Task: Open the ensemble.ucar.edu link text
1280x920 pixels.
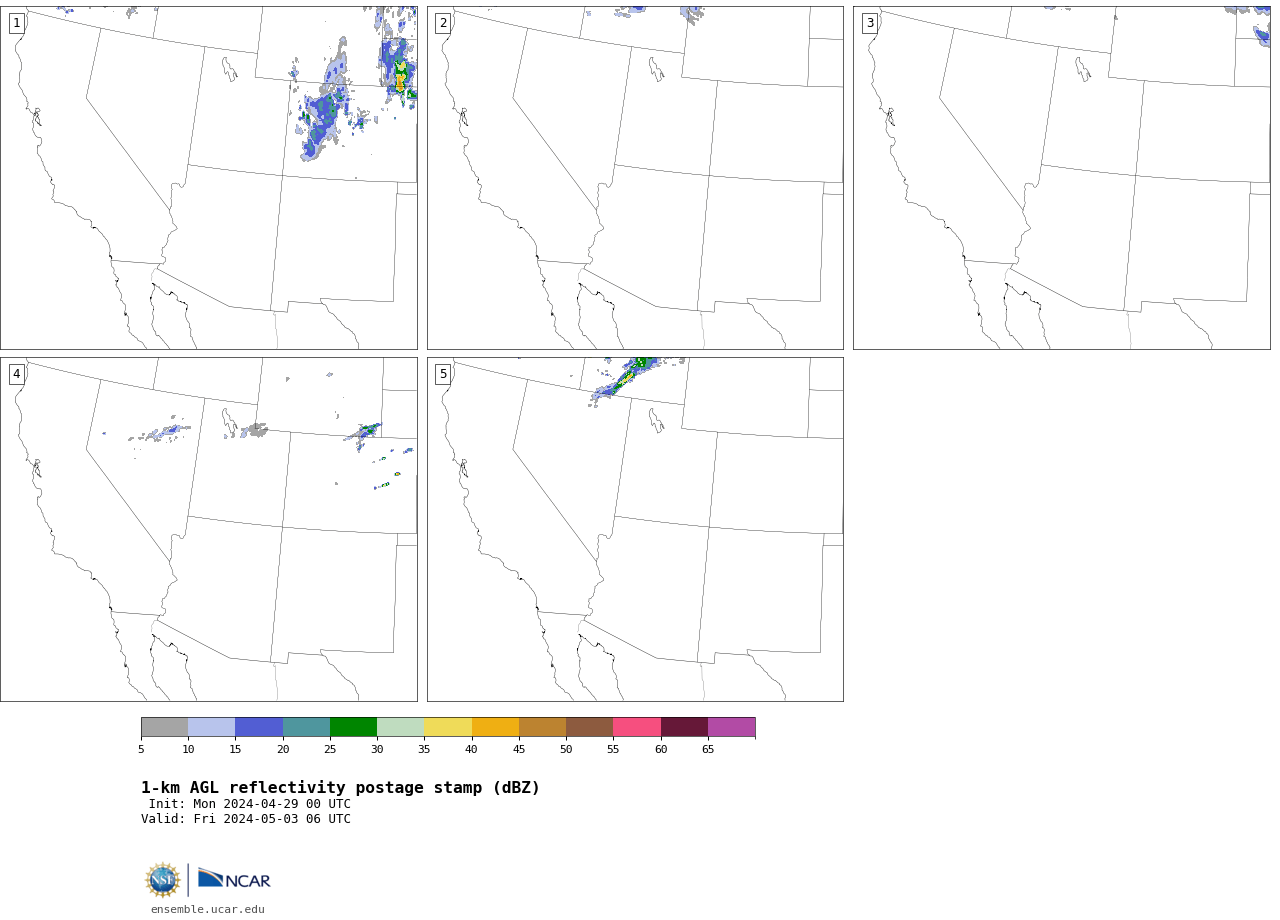Action: pyautogui.click(x=208, y=910)
